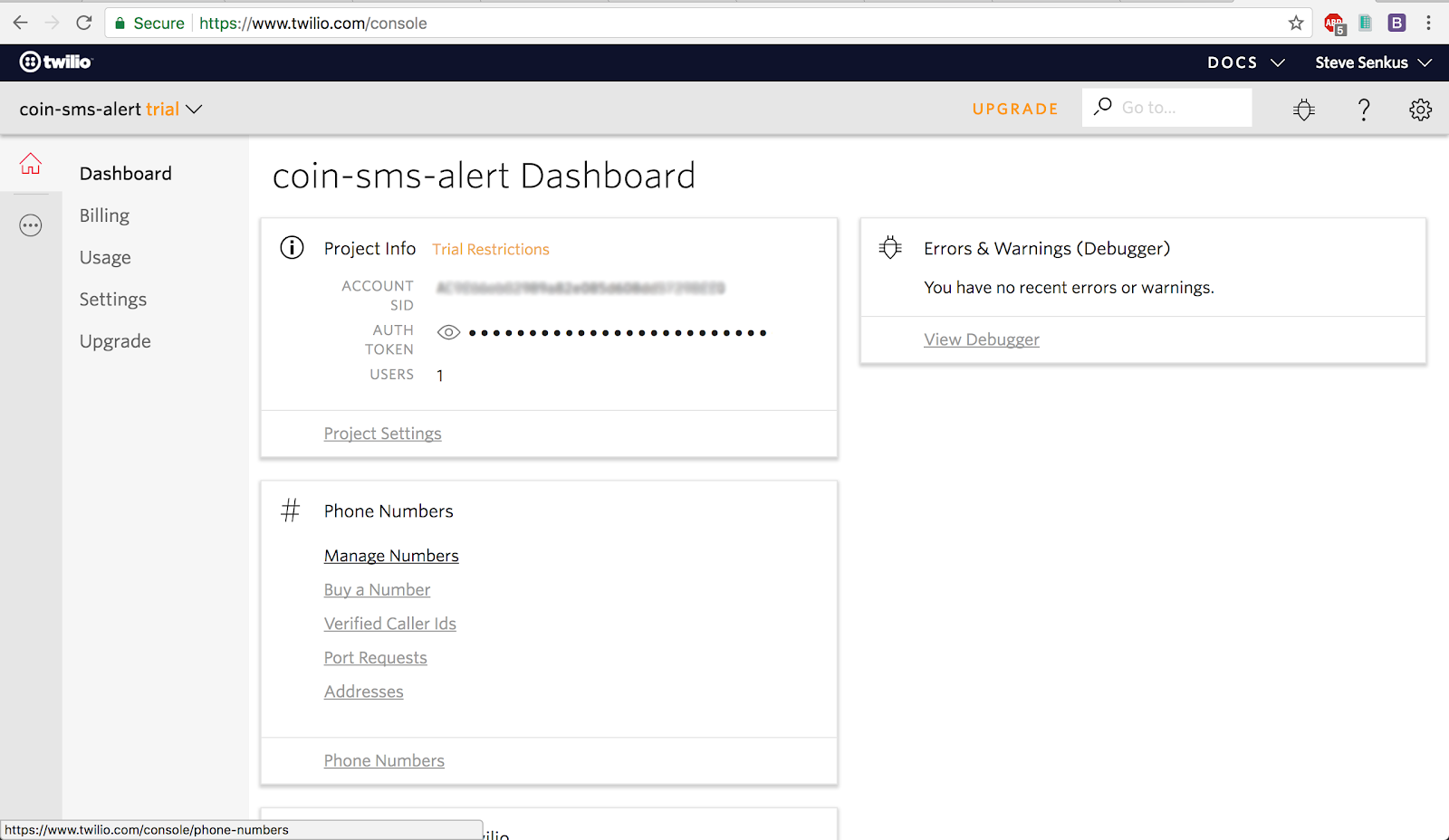The height and width of the screenshot is (840, 1449).
Task: Go back with browser back arrow
Action: [20, 23]
